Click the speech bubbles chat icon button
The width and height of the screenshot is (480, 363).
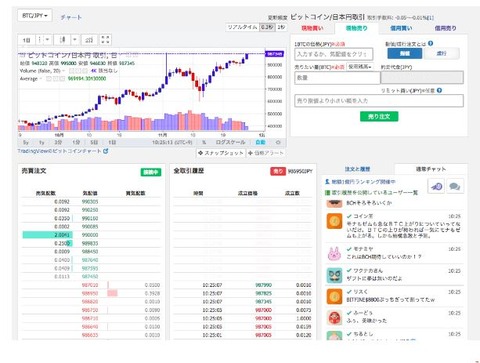tap(455, 186)
